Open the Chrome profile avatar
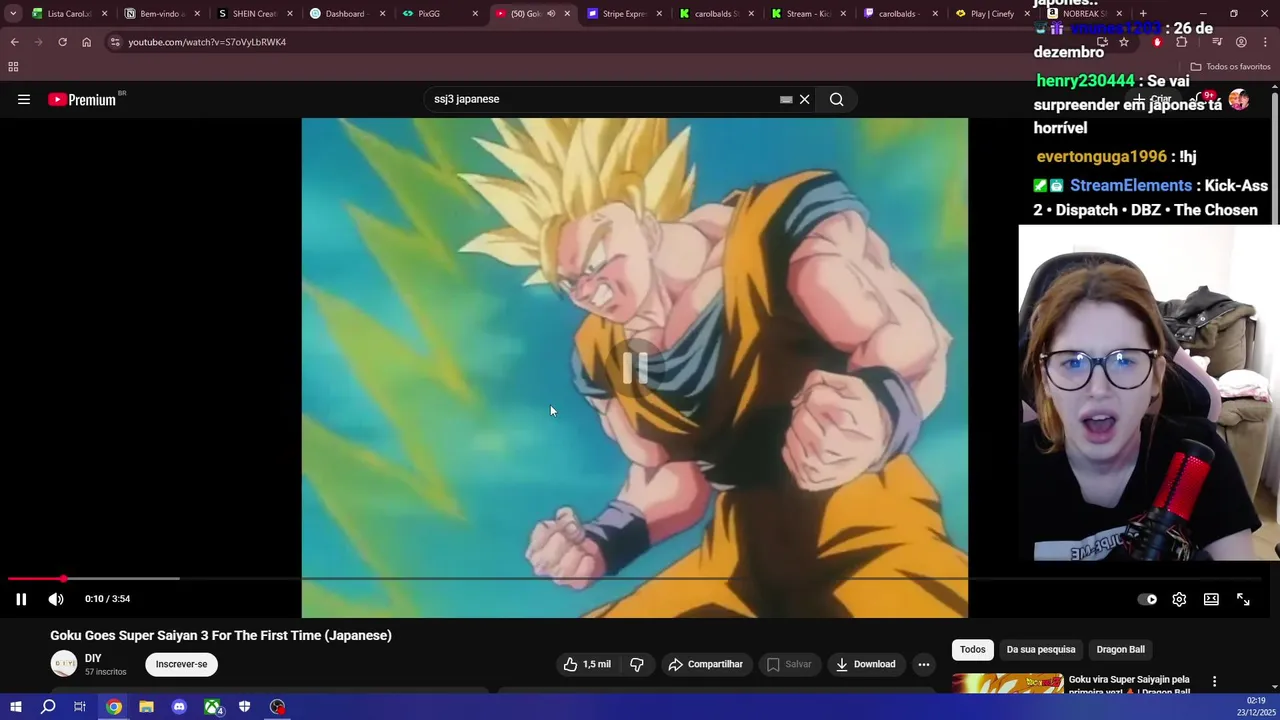Screen dimensions: 1280x720 [1241, 42]
